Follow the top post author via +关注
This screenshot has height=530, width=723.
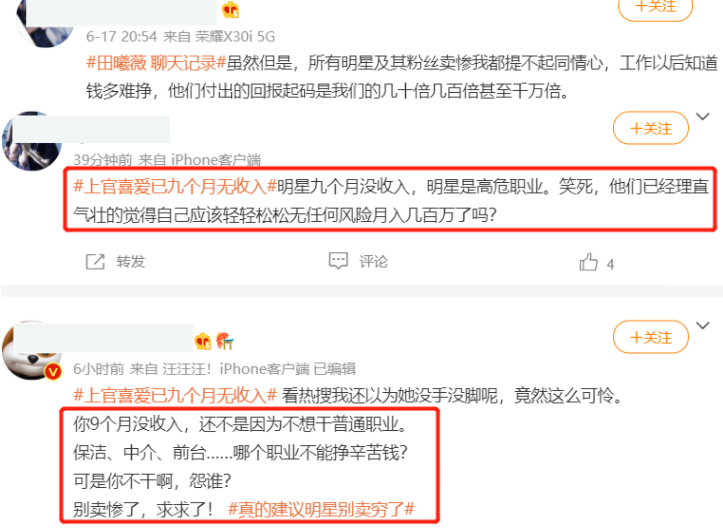(x=655, y=8)
